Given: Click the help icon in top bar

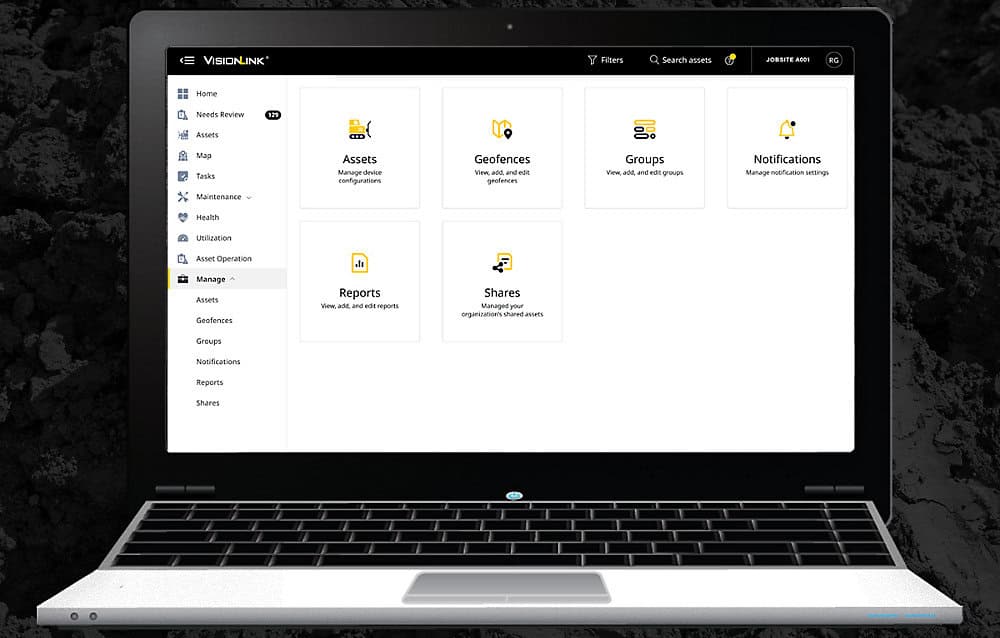Looking at the screenshot, I should pyautogui.click(x=730, y=60).
